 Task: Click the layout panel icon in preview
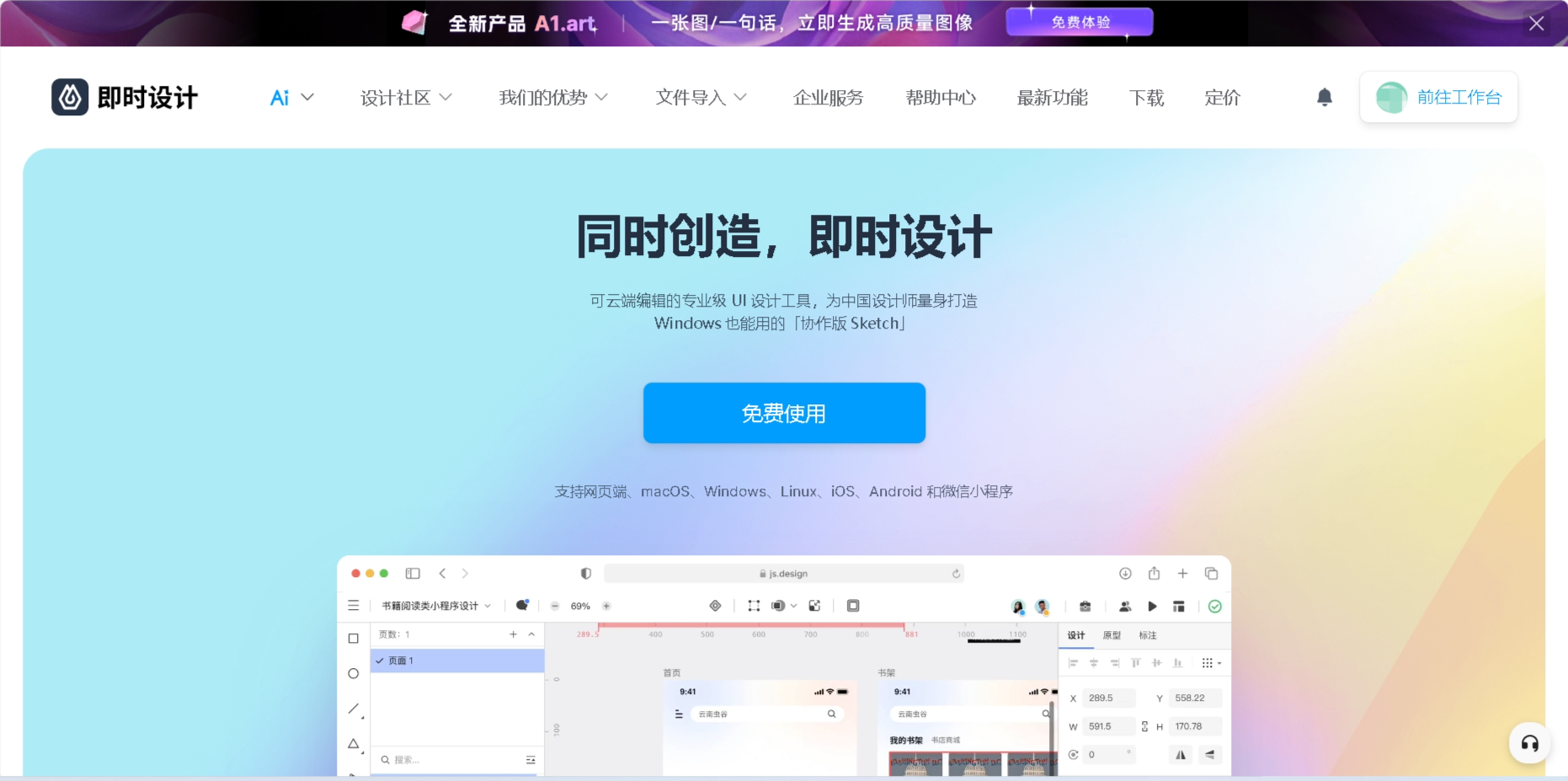coord(1179,606)
